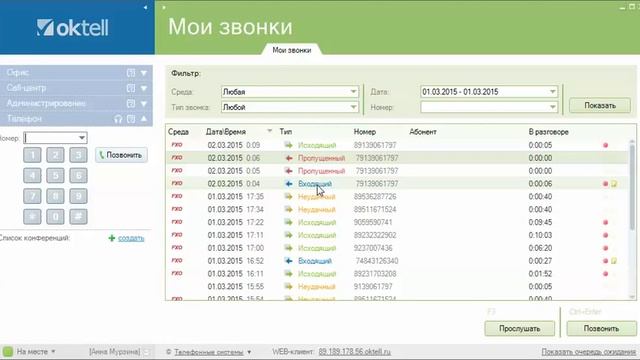Click the bottom right Позвонить button
Screen dimensions: 640x360
601,329
